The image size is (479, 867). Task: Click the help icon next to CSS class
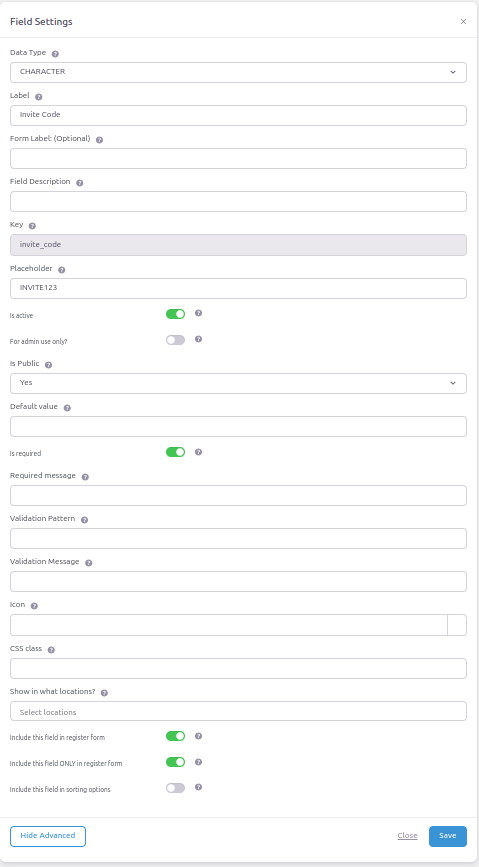51,650
